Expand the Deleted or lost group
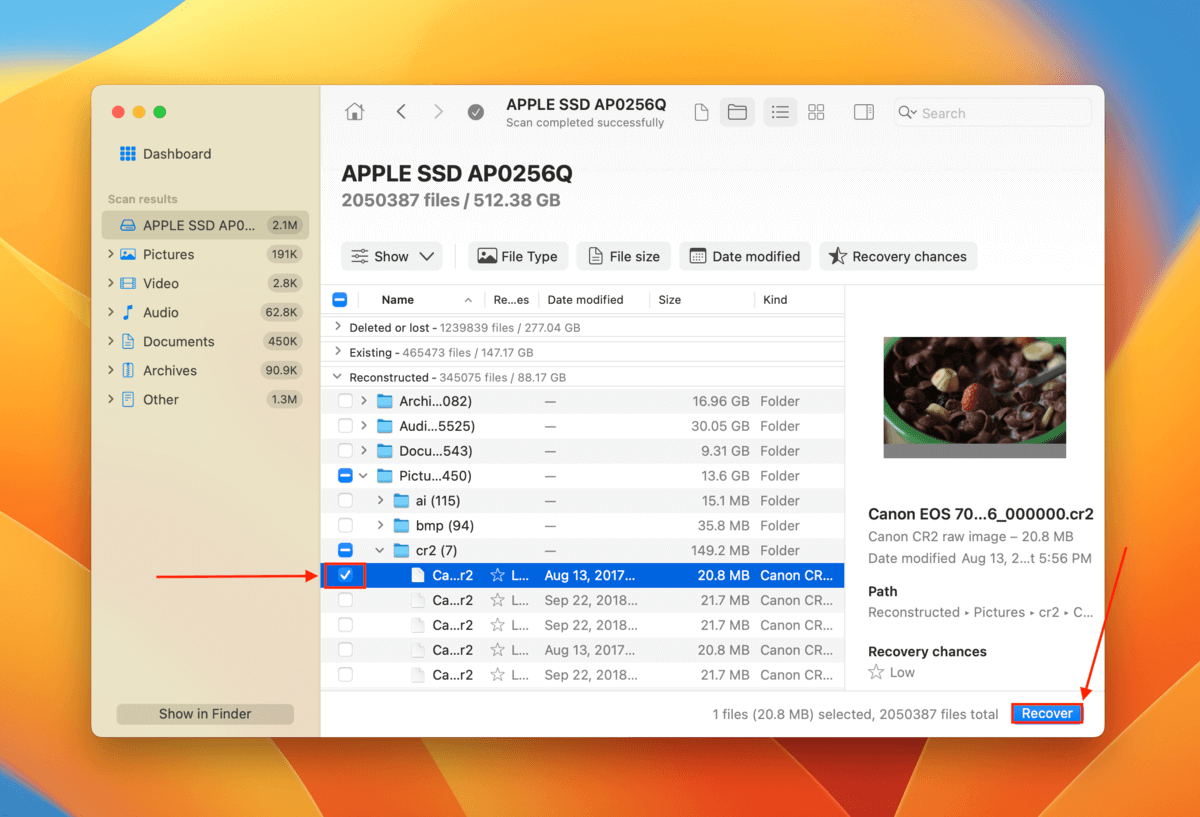 coord(337,327)
